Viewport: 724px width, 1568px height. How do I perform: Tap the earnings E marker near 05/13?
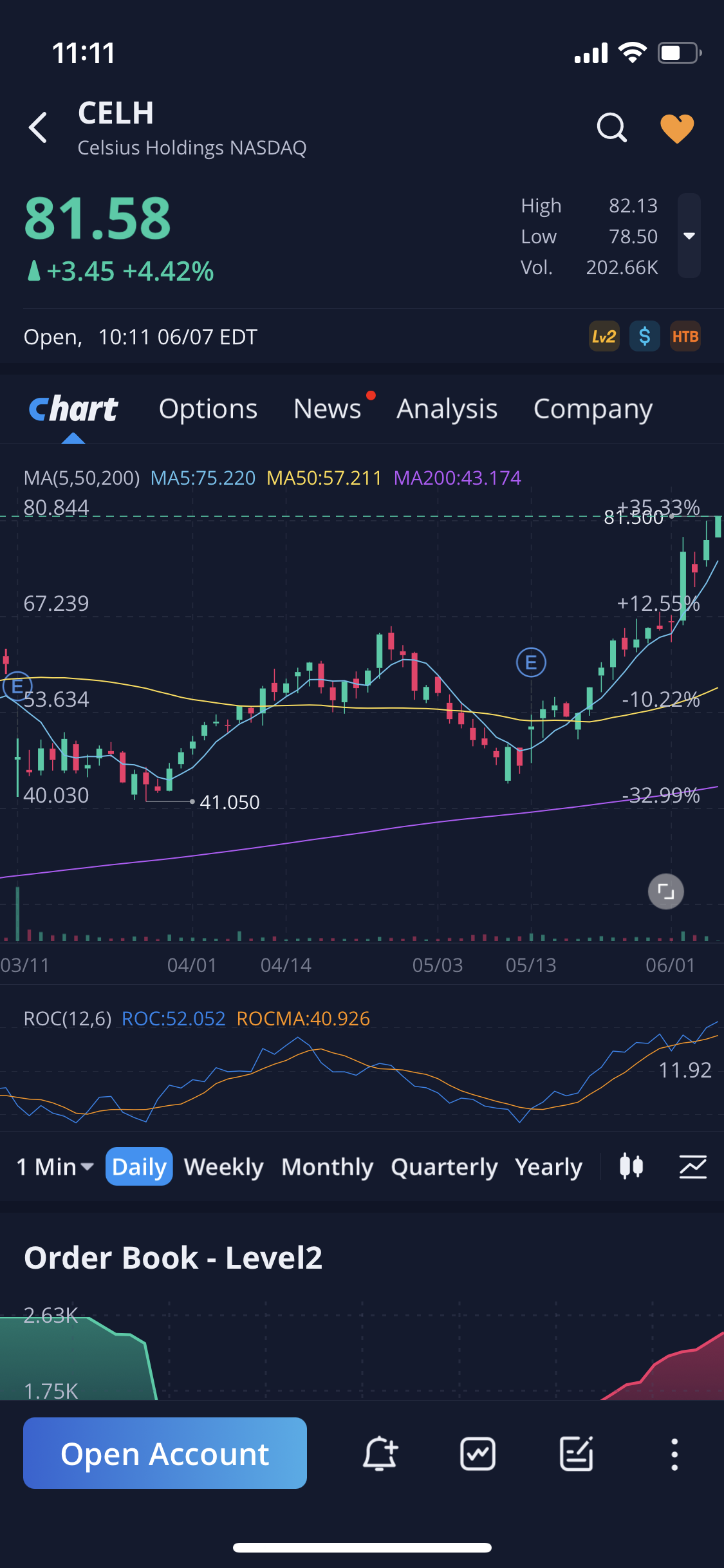click(531, 662)
